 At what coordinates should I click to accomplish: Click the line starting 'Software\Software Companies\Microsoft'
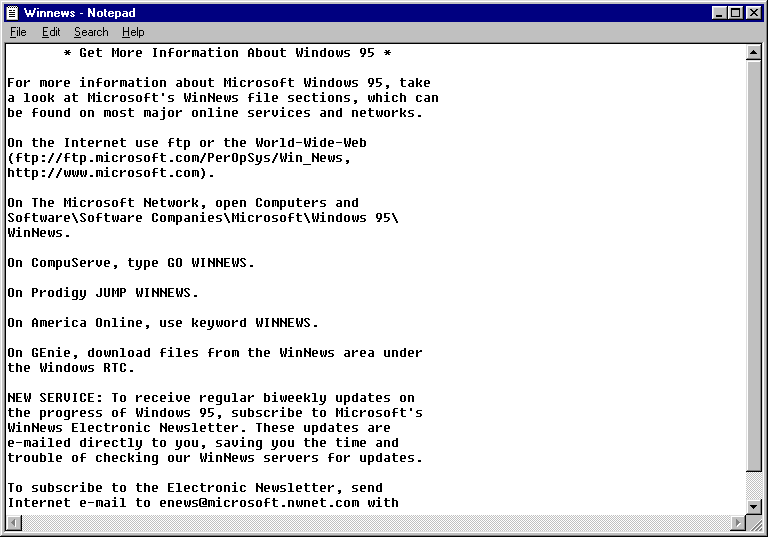click(x=203, y=218)
